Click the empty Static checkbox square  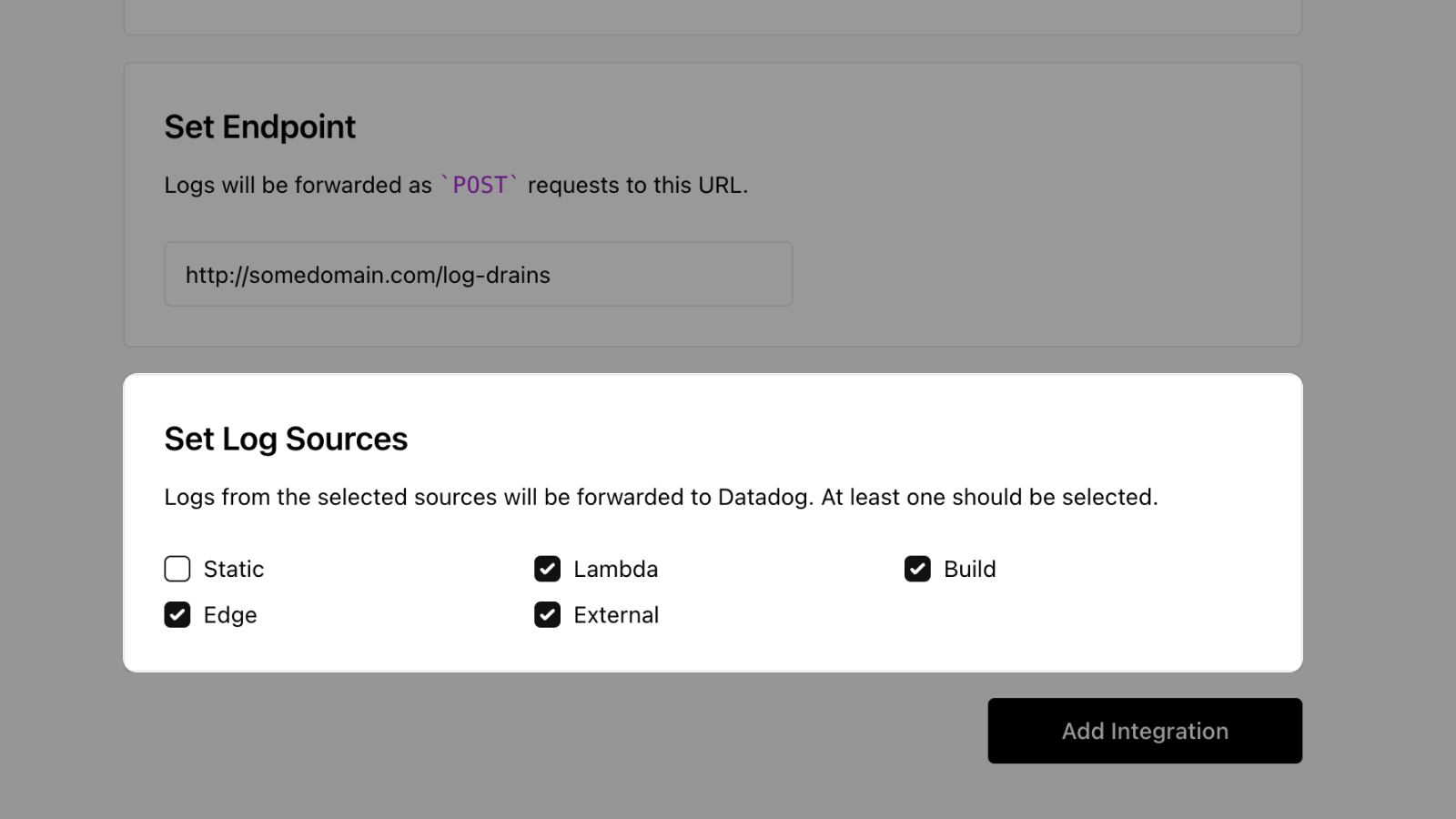[177, 569]
